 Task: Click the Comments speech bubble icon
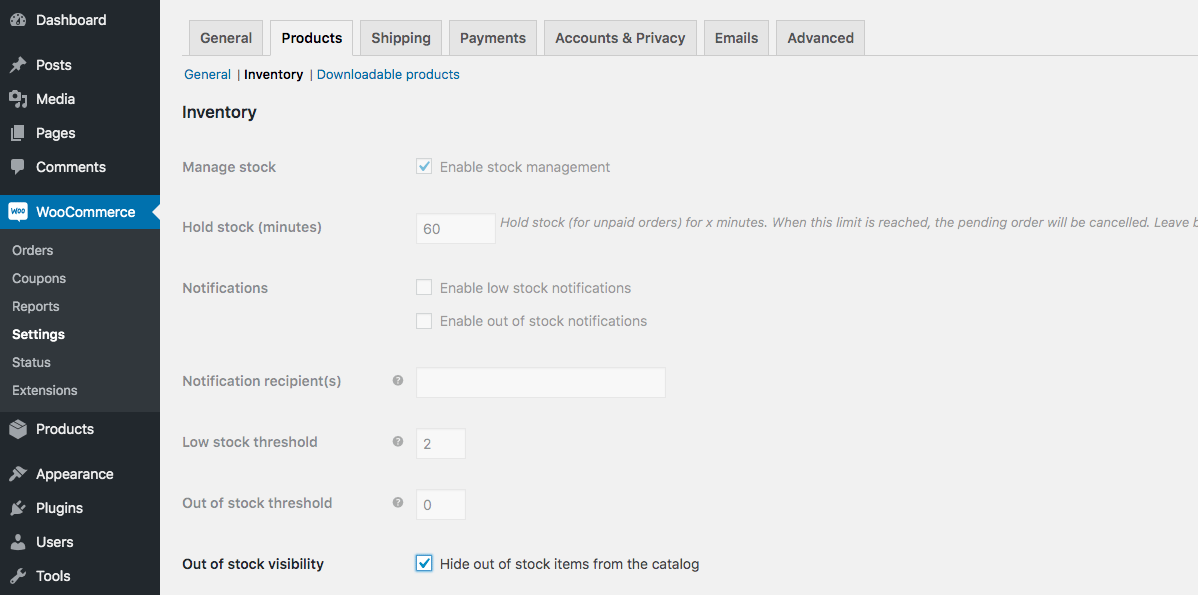(x=18, y=167)
